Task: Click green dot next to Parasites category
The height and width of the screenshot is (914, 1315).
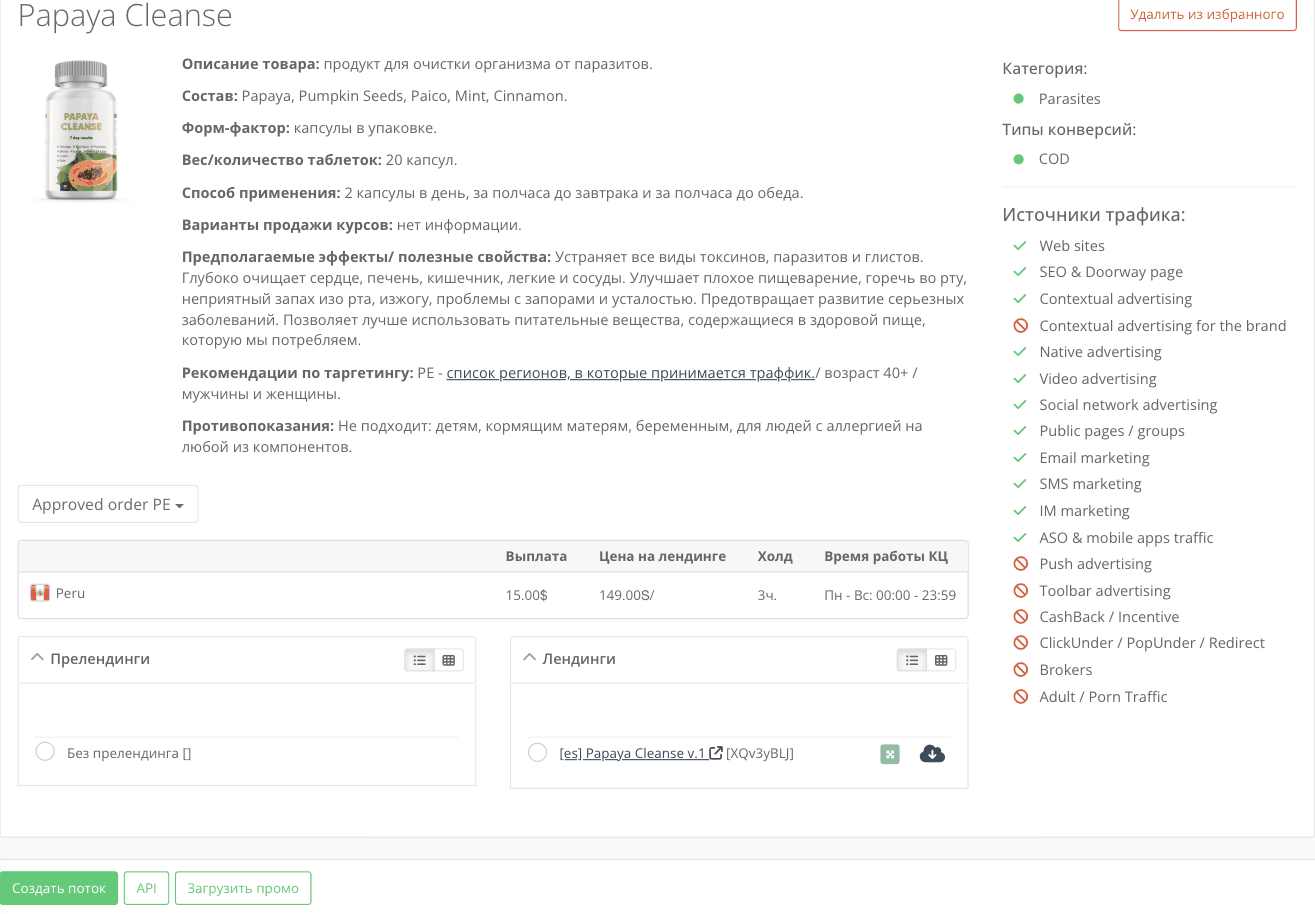Action: 1019,98
